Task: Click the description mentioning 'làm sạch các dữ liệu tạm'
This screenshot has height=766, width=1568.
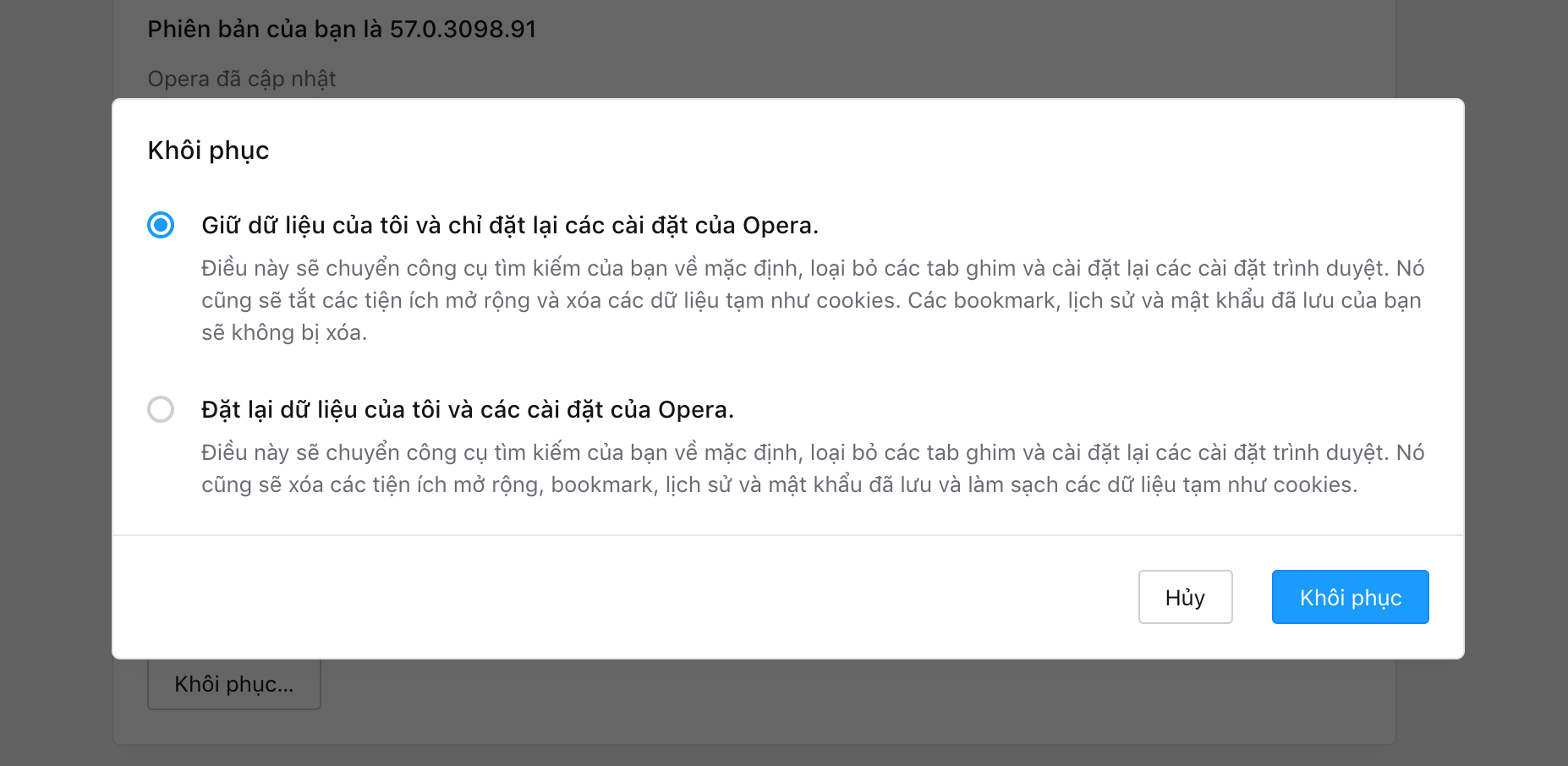Action: click(x=813, y=468)
